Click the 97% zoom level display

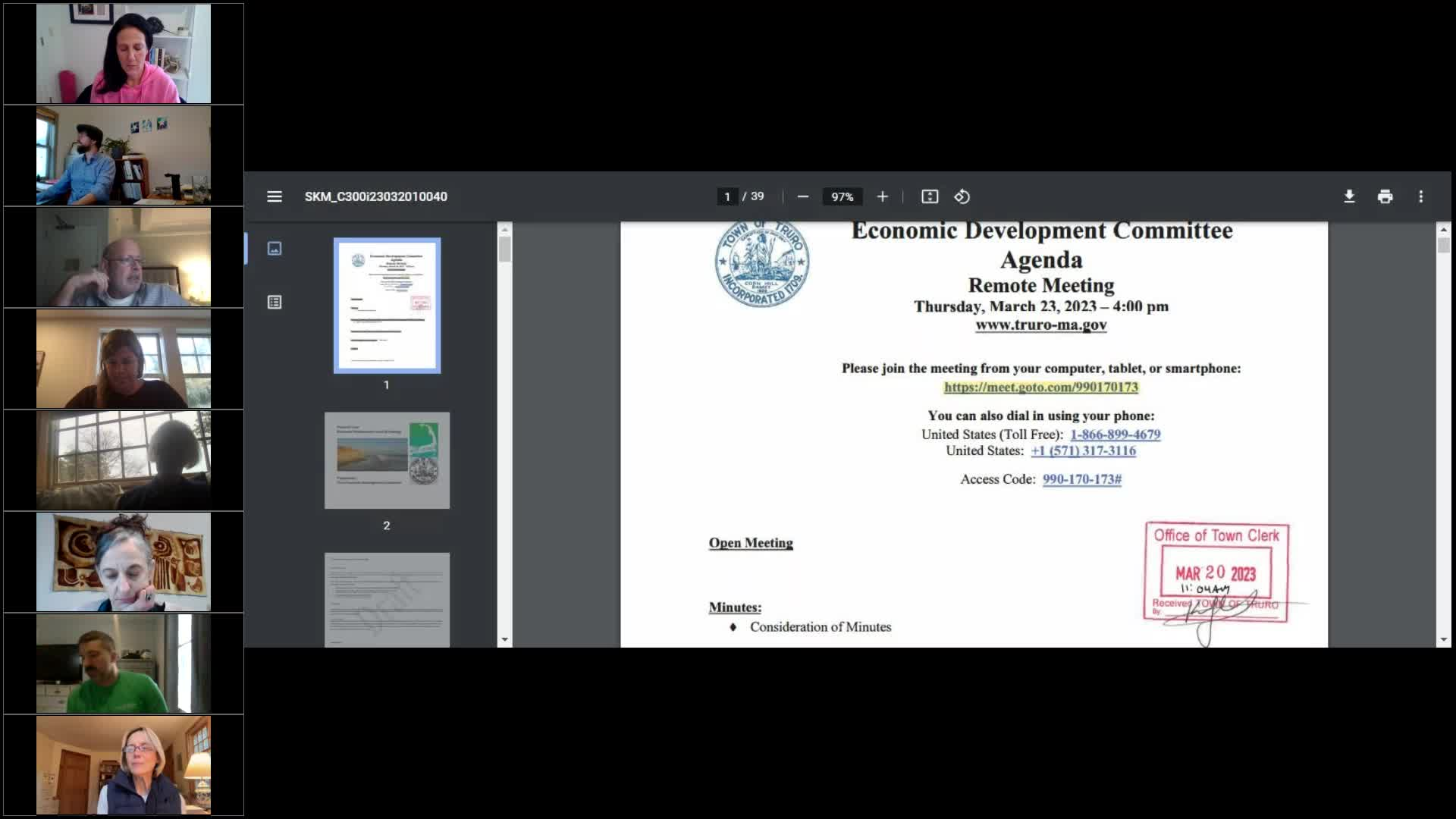click(x=843, y=196)
